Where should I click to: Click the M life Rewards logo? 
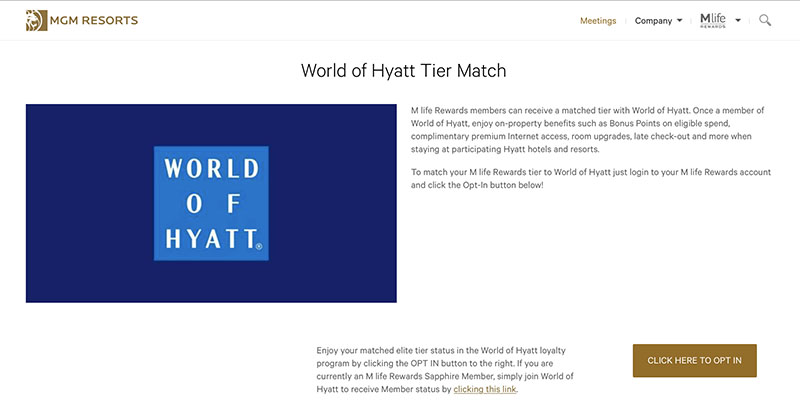(x=713, y=20)
